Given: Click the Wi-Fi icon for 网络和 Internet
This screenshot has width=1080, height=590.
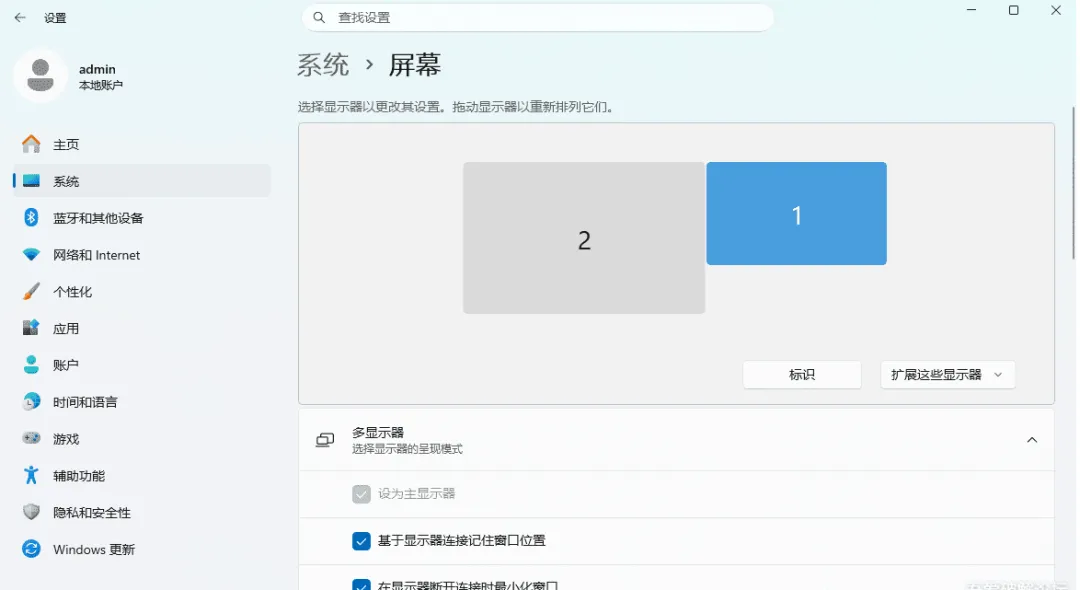Looking at the screenshot, I should tap(31, 255).
